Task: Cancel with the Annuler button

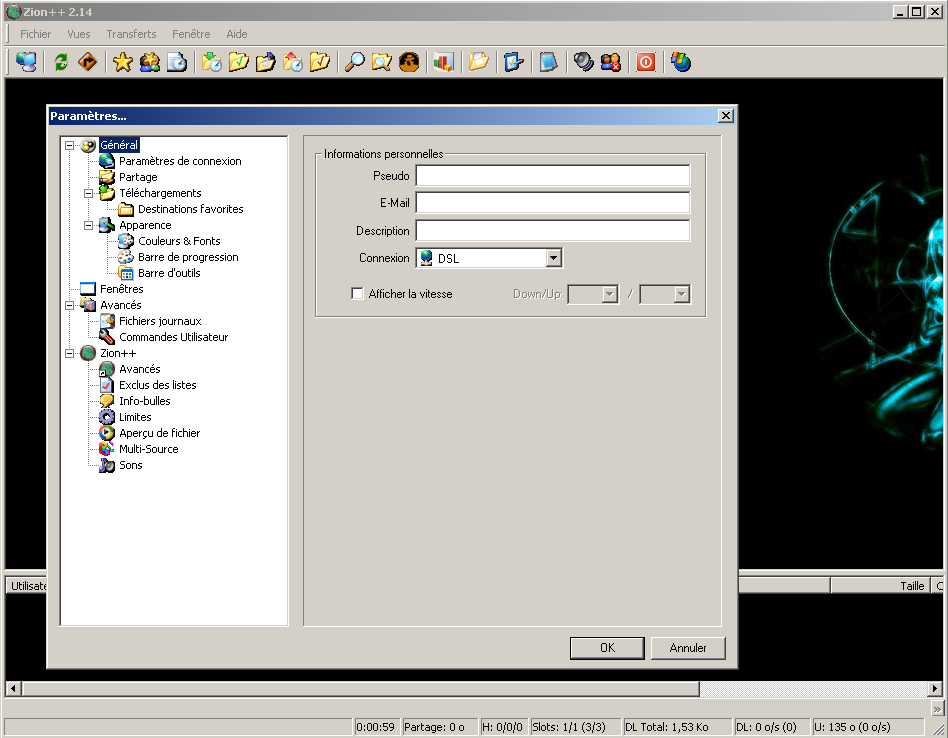Action: click(688, 648)
